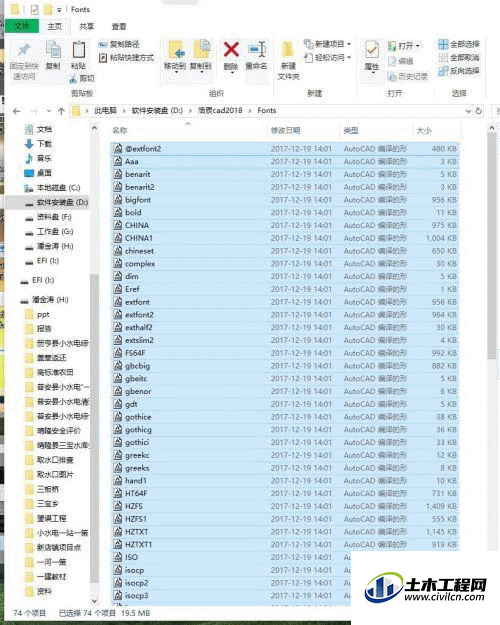The width and height of the screenshot is (500, 625).
Task: Select Local Disk (C:) in navigation pane
Action: pyautogui.click(x=52, y=188)
